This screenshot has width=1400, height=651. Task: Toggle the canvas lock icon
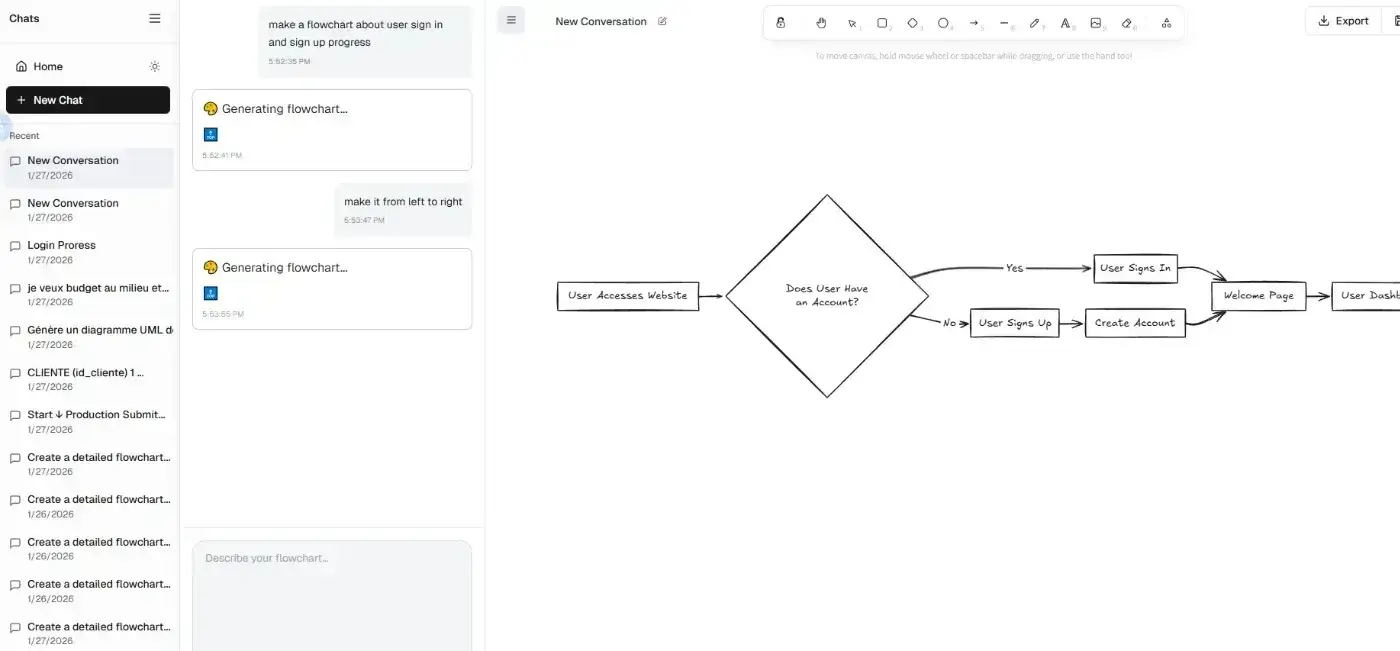tap(781, 22)
